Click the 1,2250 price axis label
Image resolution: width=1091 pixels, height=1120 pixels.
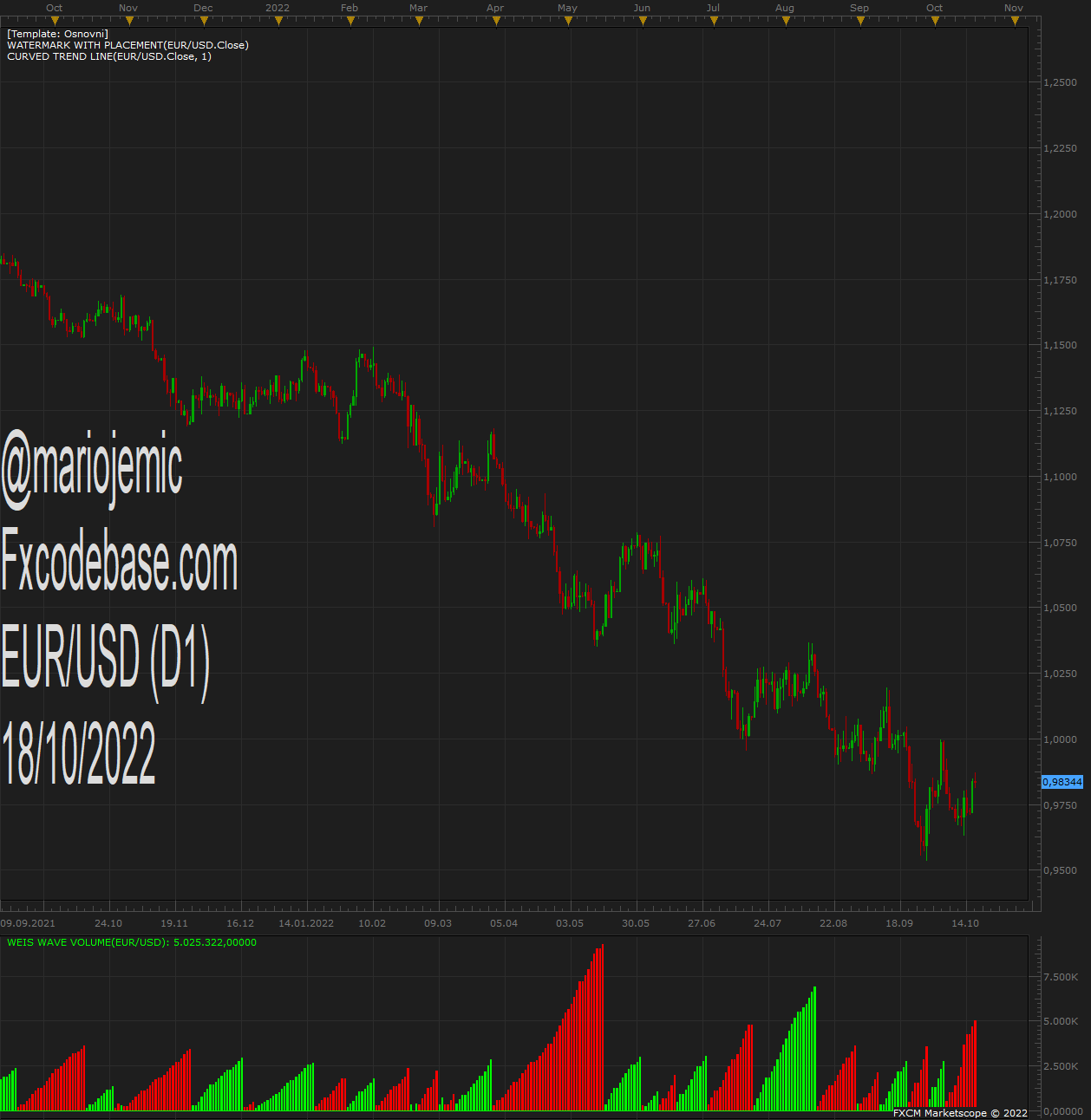coord(1060,149)
